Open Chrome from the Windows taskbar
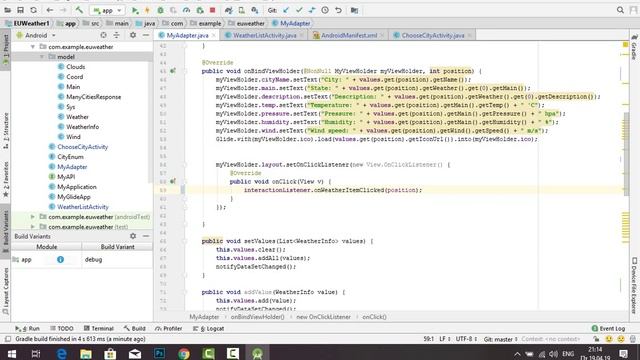 [x=184, y=353]
